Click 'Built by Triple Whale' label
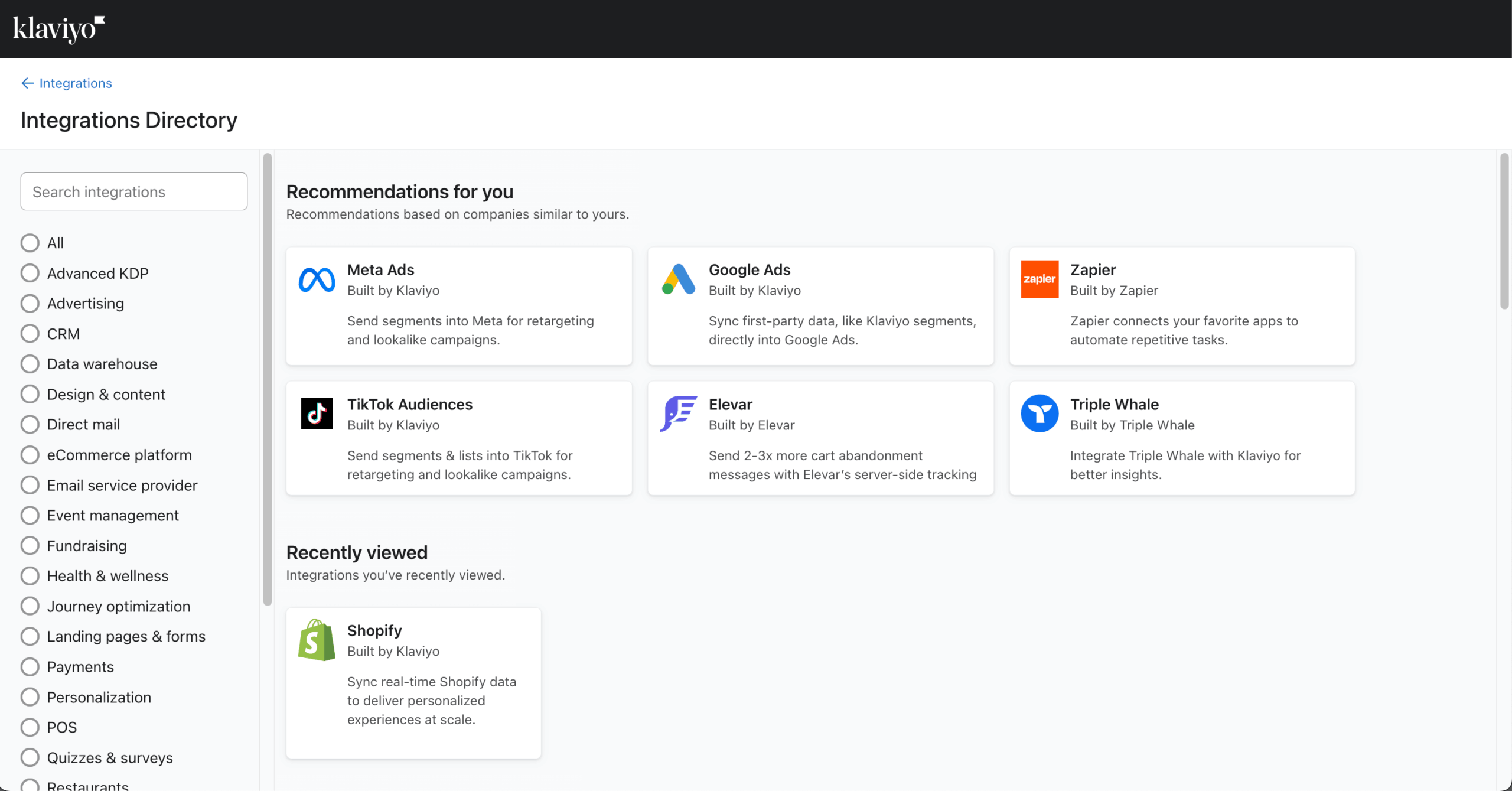The height and width of the screenshot is (791, 1512). pyautogui.click(x=1132, y=425)
